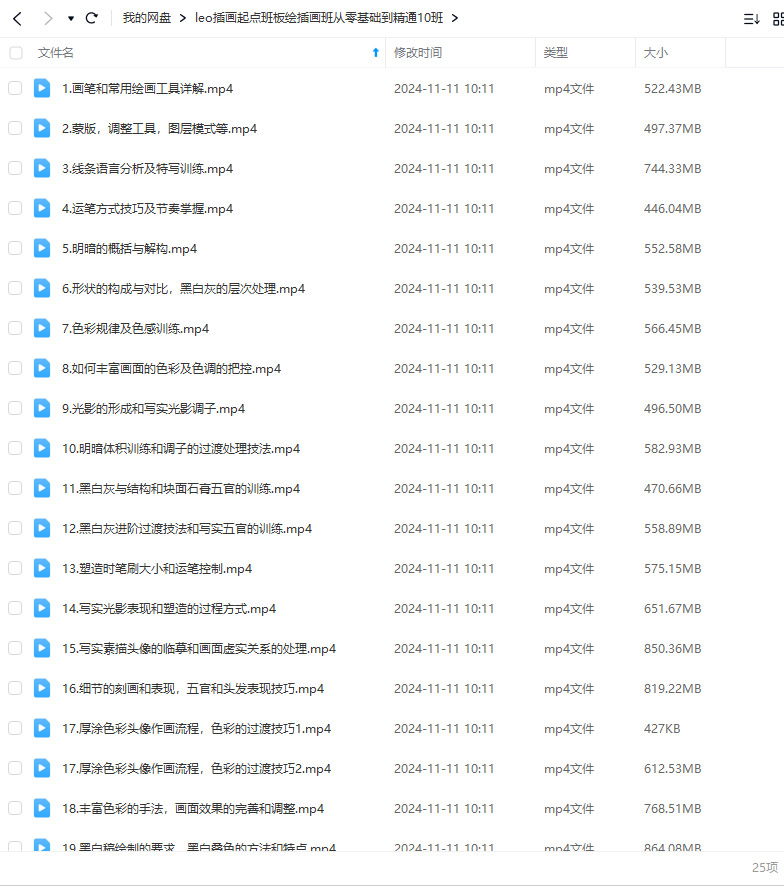Click video icon for 1.画笔和常用绘画工具详解.mp4
Viewport: 784px width, 886px height.
pyautogui.click(x=42, y=88)
